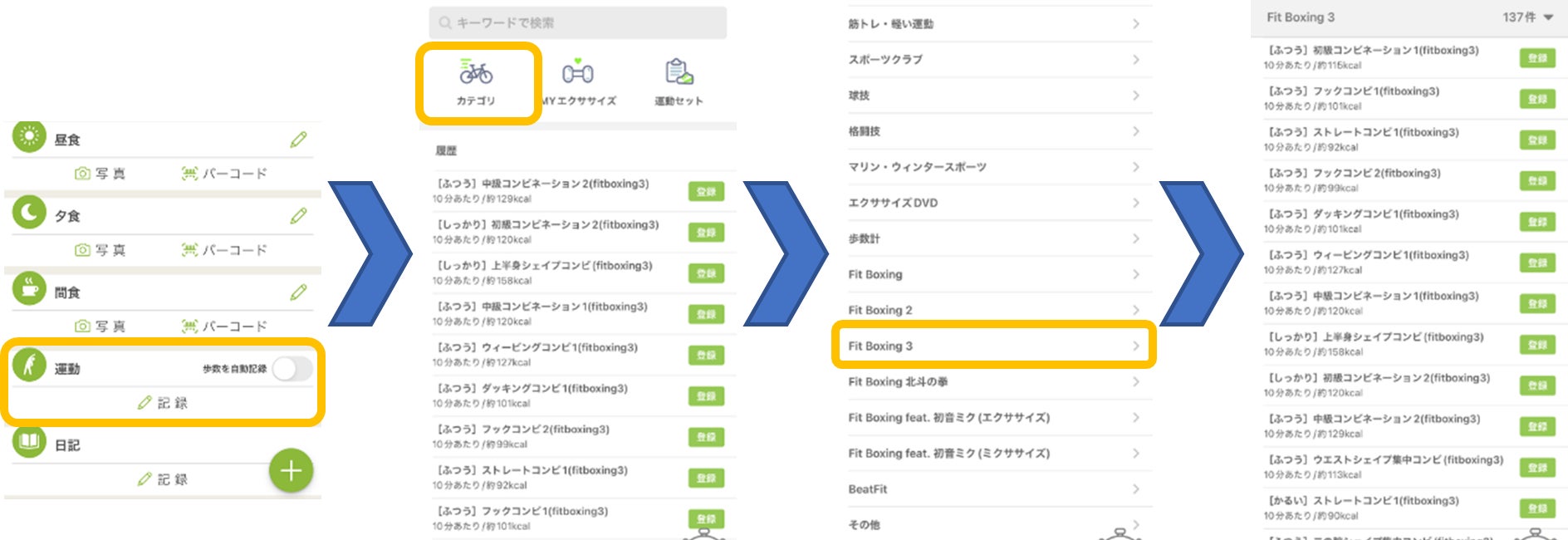Tap the 日記 book icon
The height and width of the screenshot is (540, 1568).
(x=29, y=441)
